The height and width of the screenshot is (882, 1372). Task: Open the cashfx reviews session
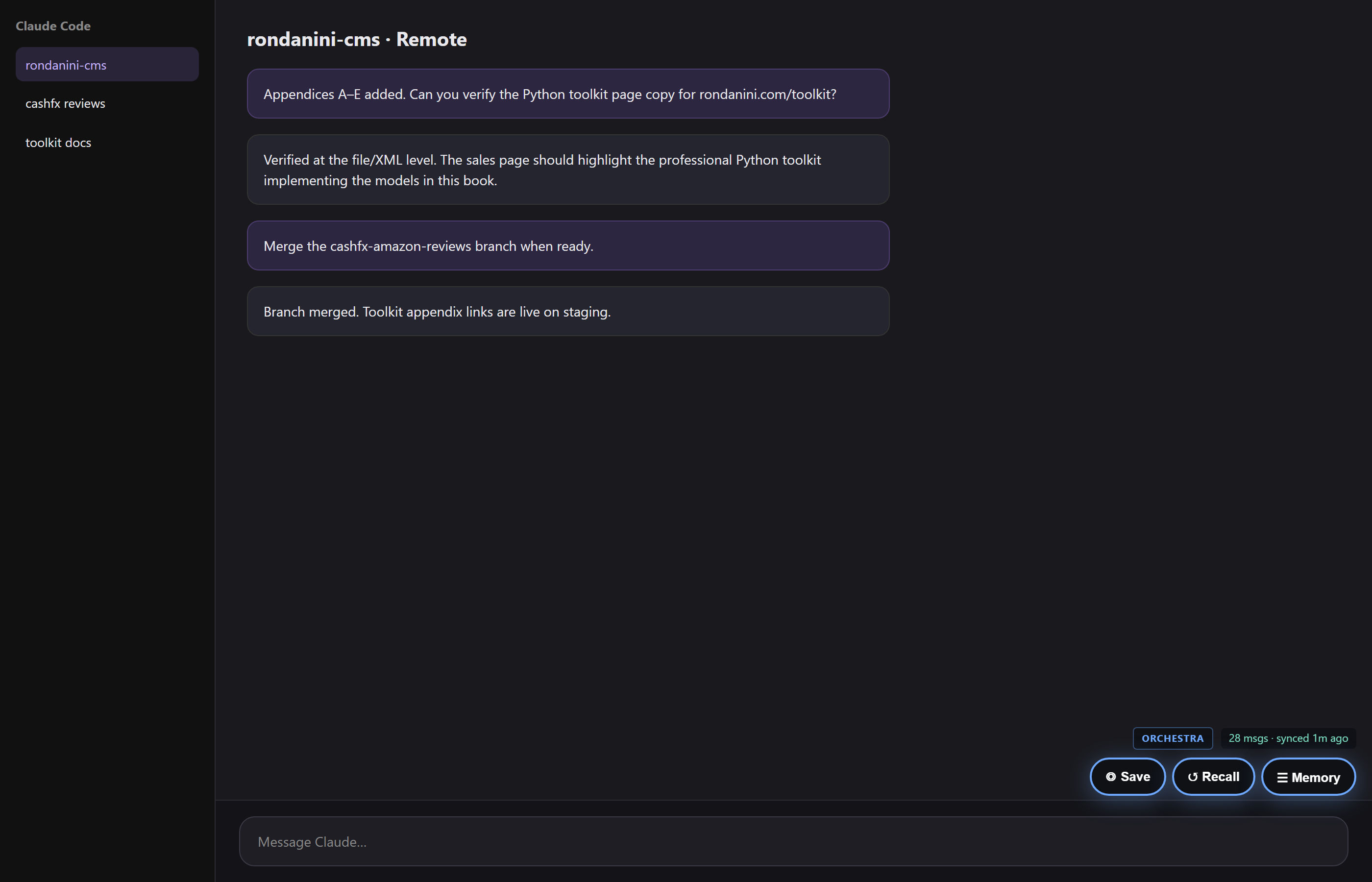(107, 104)
